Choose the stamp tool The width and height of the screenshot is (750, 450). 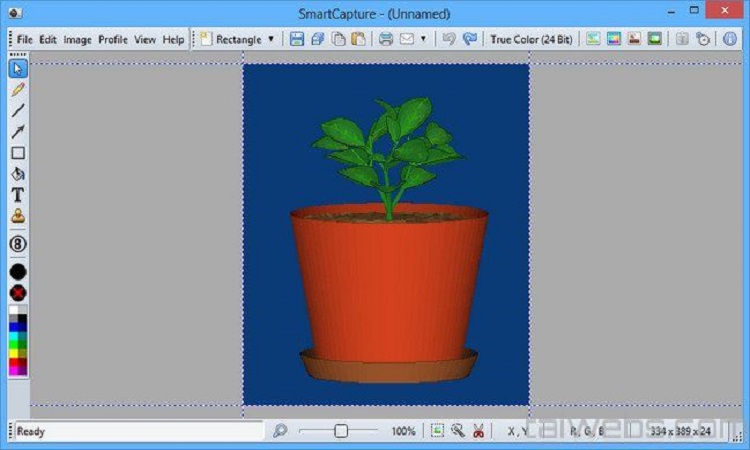tap(18, 216)
